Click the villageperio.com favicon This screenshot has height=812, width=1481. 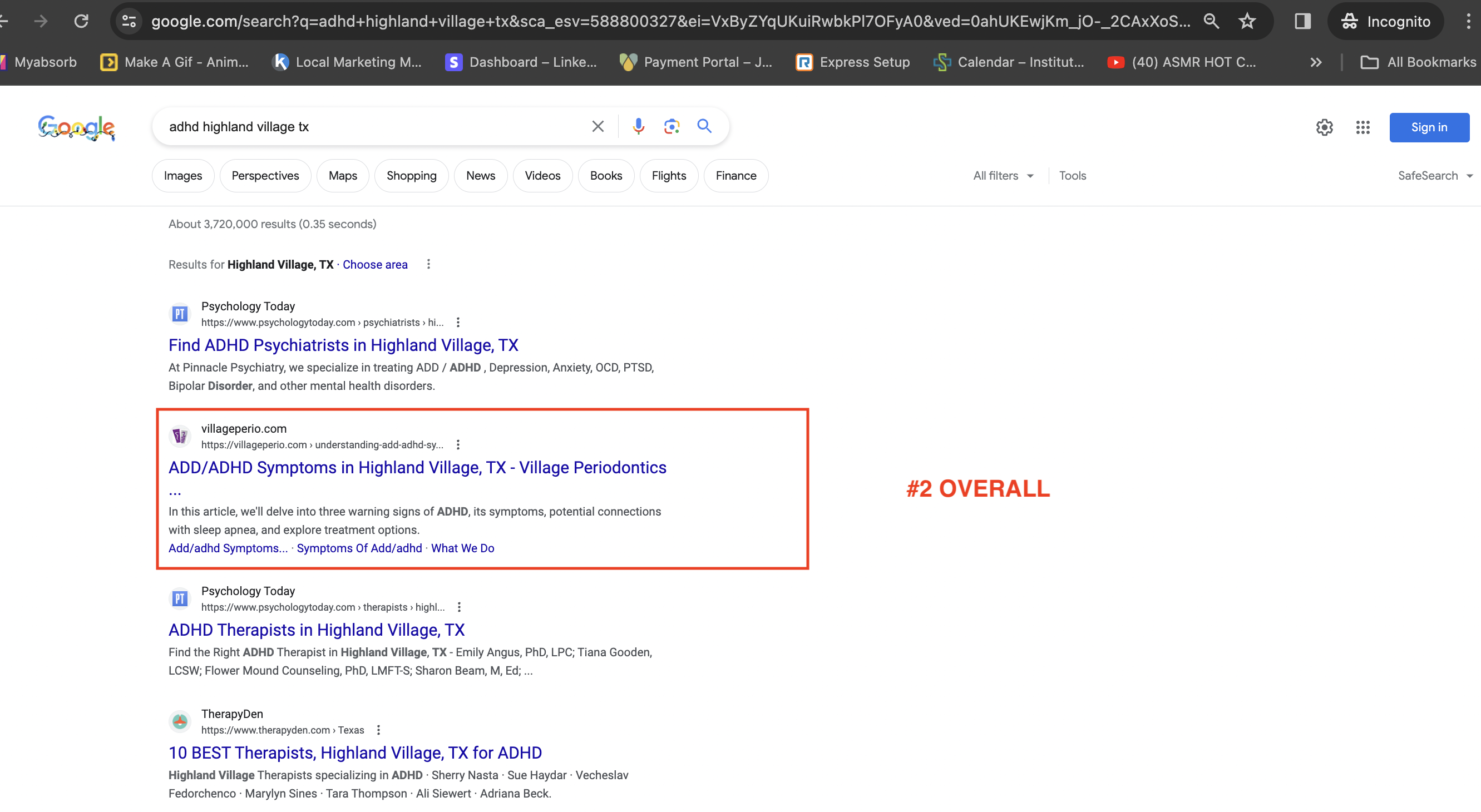coord(180,437)
